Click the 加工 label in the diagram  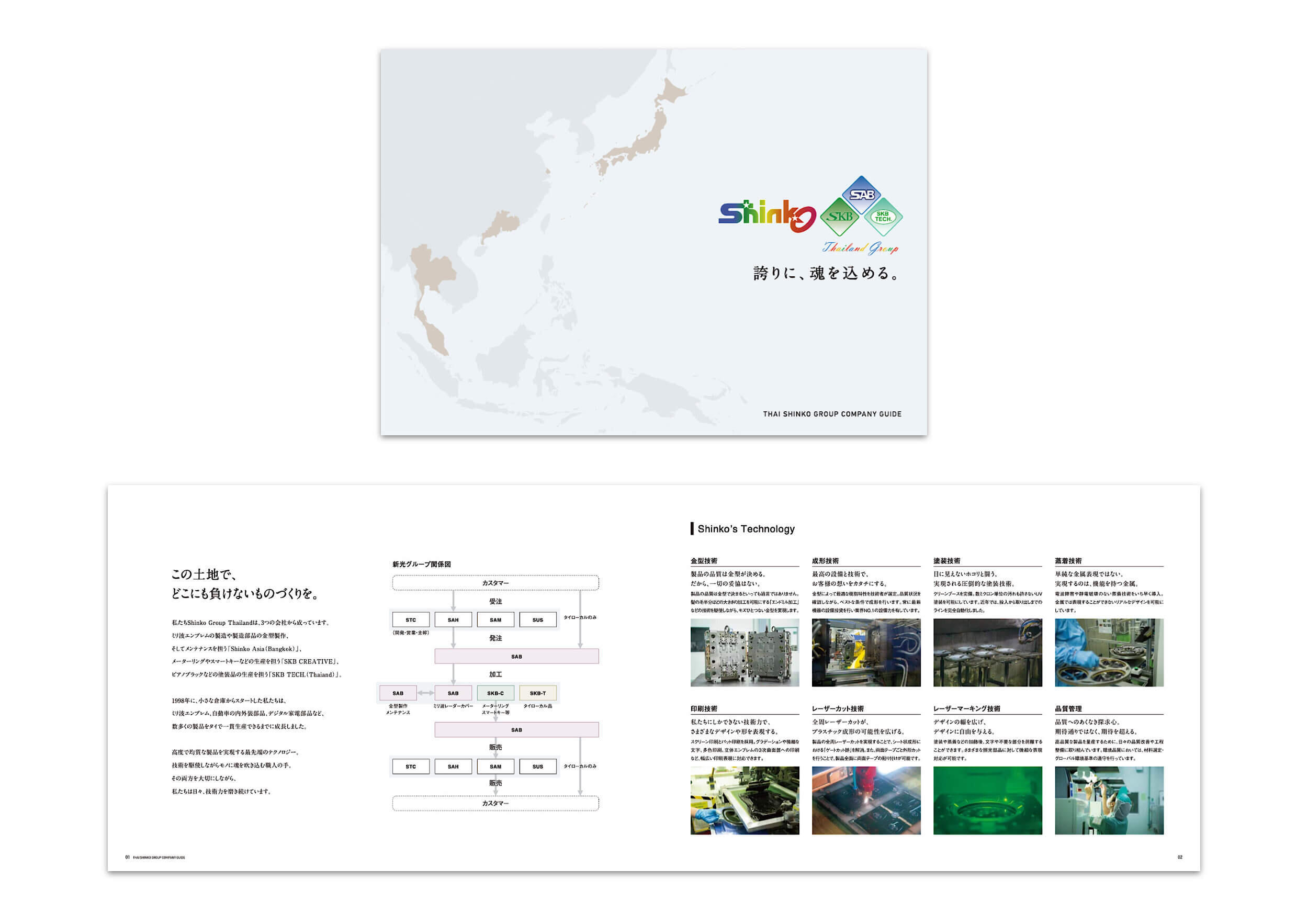[495, 674]
